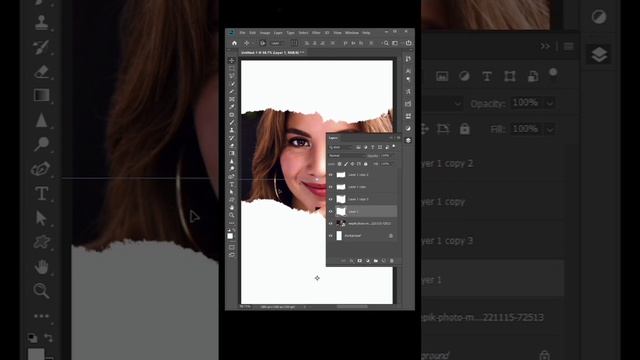Hide the Layer 1 copy layer
The width and height of the screenshot is (640, 360).
click(331, 187)
